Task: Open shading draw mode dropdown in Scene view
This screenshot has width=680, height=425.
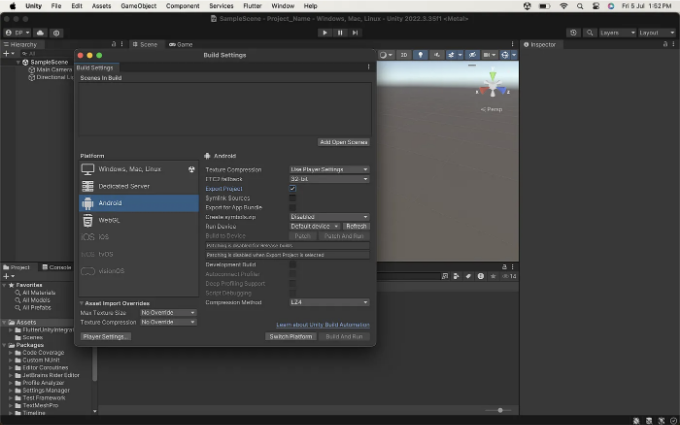Action: tap(386, 55)
